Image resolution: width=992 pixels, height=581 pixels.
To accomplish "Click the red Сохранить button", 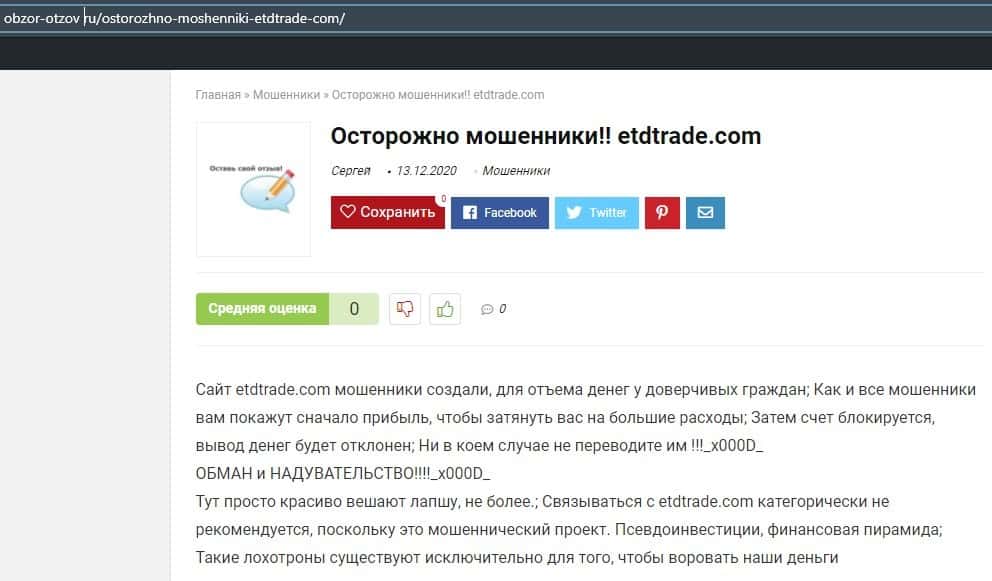I will coord(387,212).
